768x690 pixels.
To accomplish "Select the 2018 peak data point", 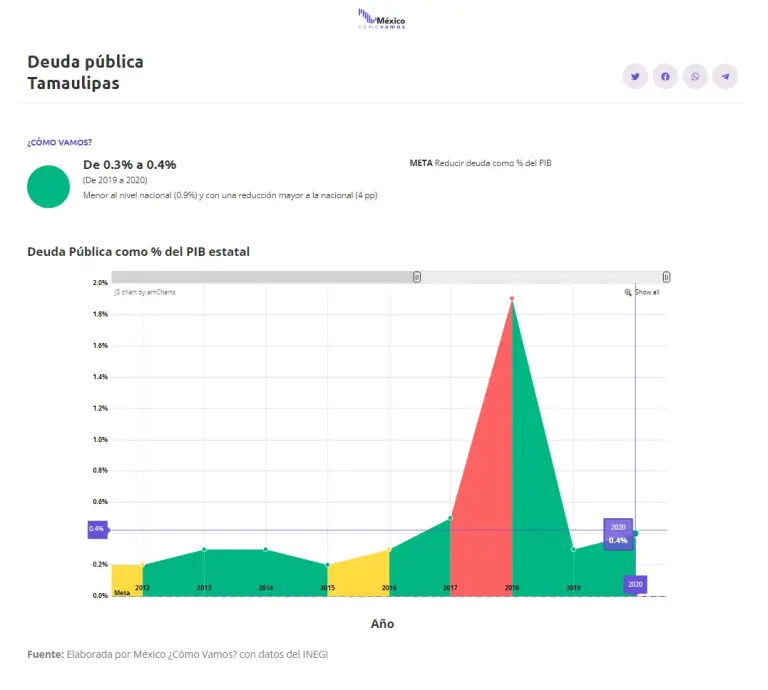I will coord(512,299).
